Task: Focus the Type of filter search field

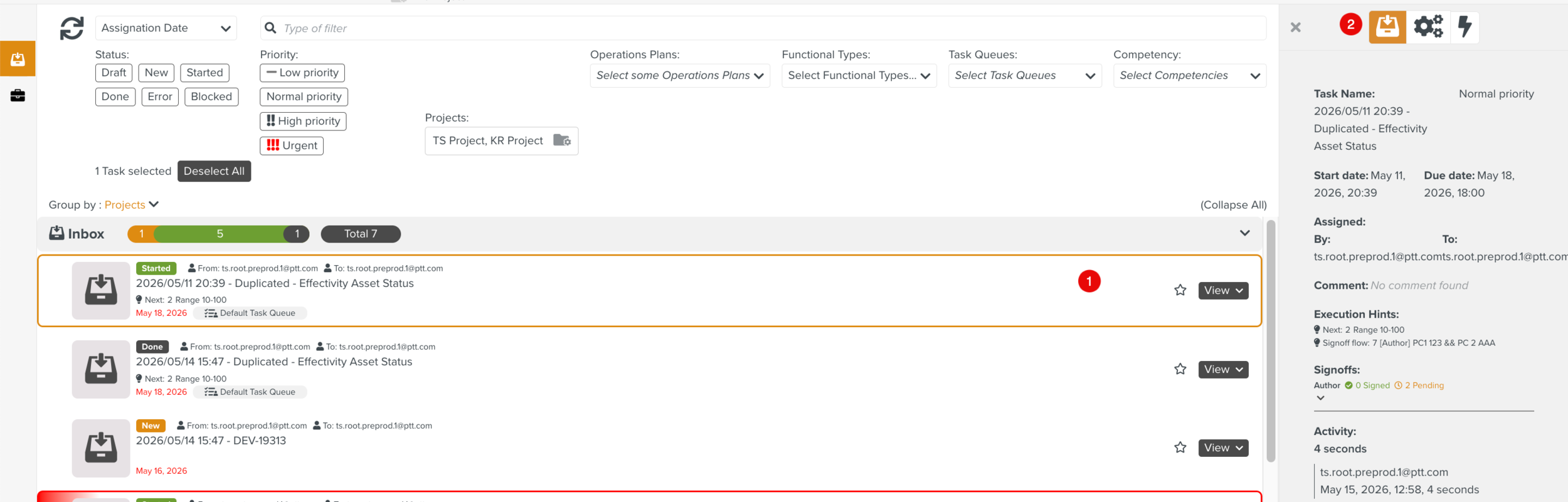Action: coord(763,28)
